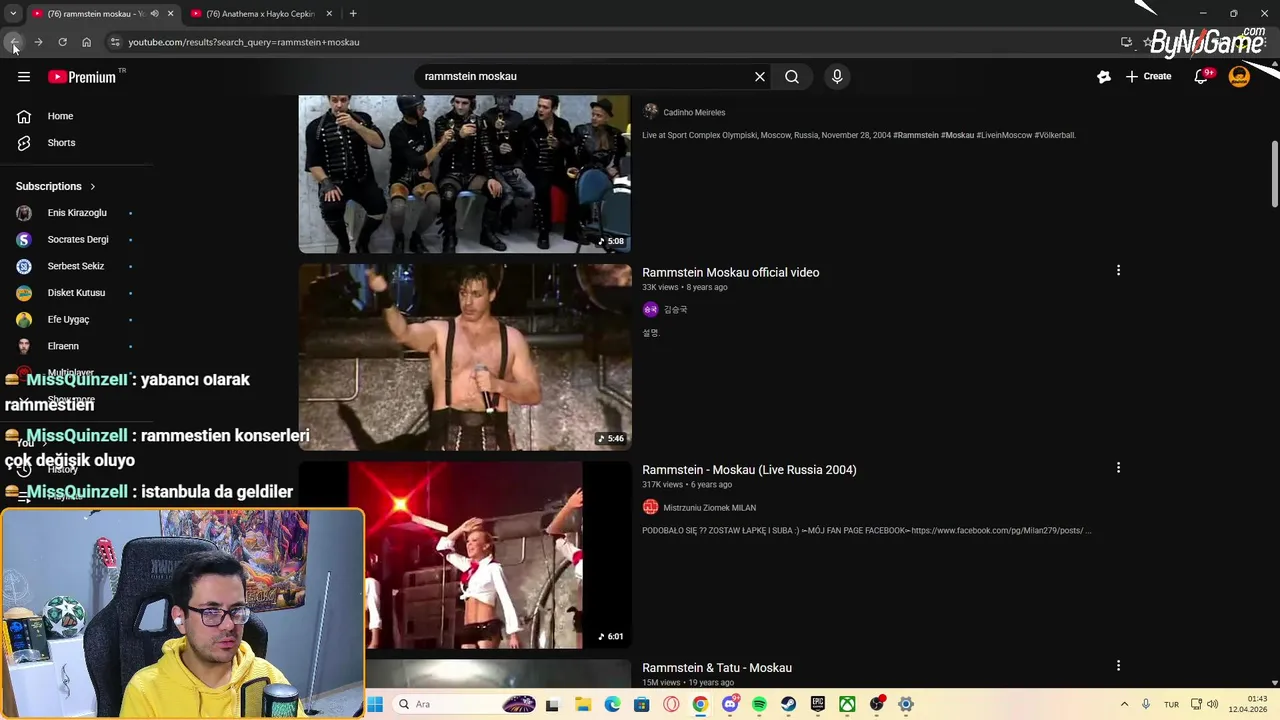Open the YouTube notifications bell
Screen dimensions: 1280x720
pos(1202,76)
